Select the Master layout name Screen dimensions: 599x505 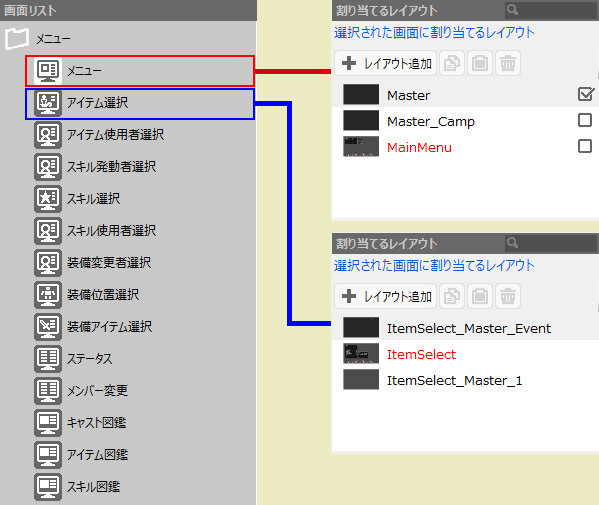pos(408,95)
